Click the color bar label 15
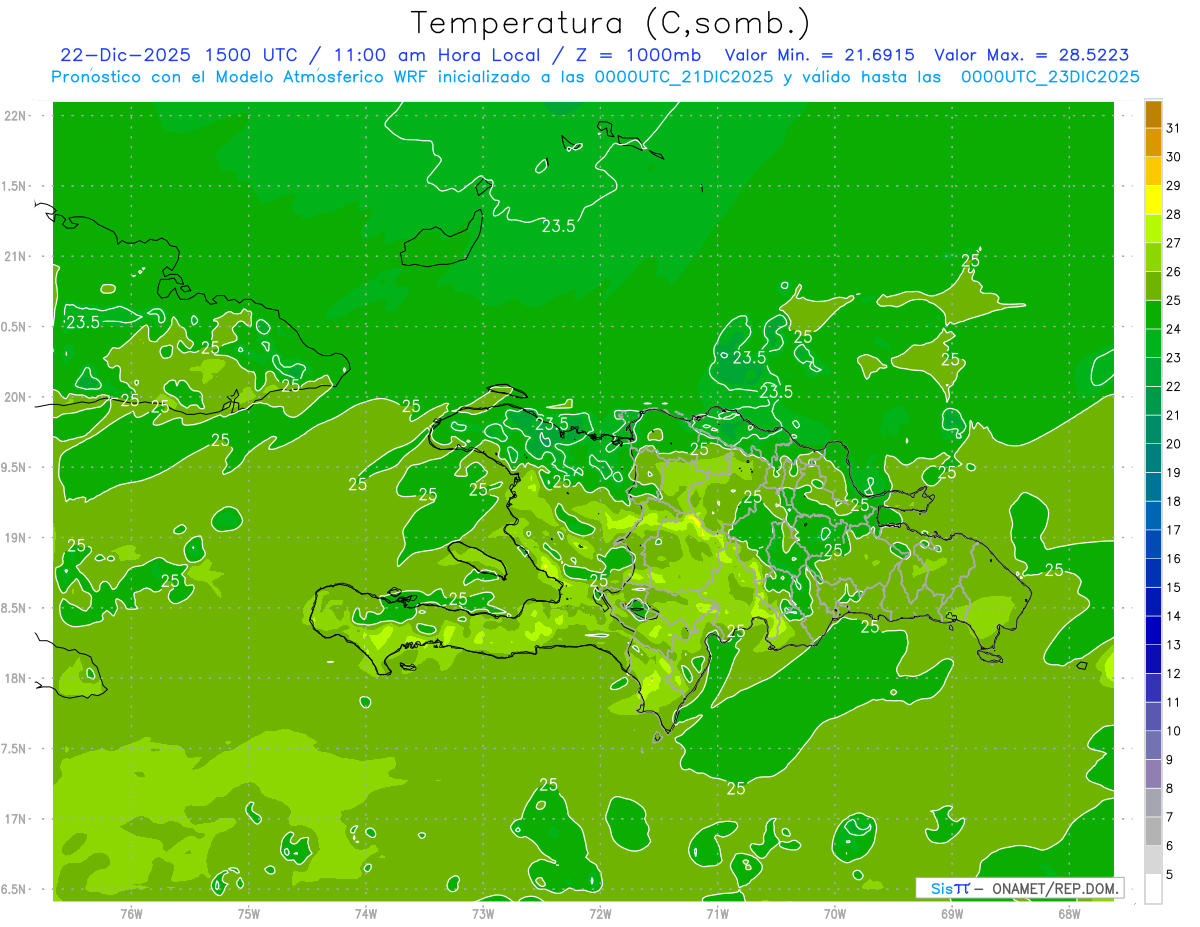Image resolution: width=1200 pixels, height=927 pixels. (x=1173, y=587)
